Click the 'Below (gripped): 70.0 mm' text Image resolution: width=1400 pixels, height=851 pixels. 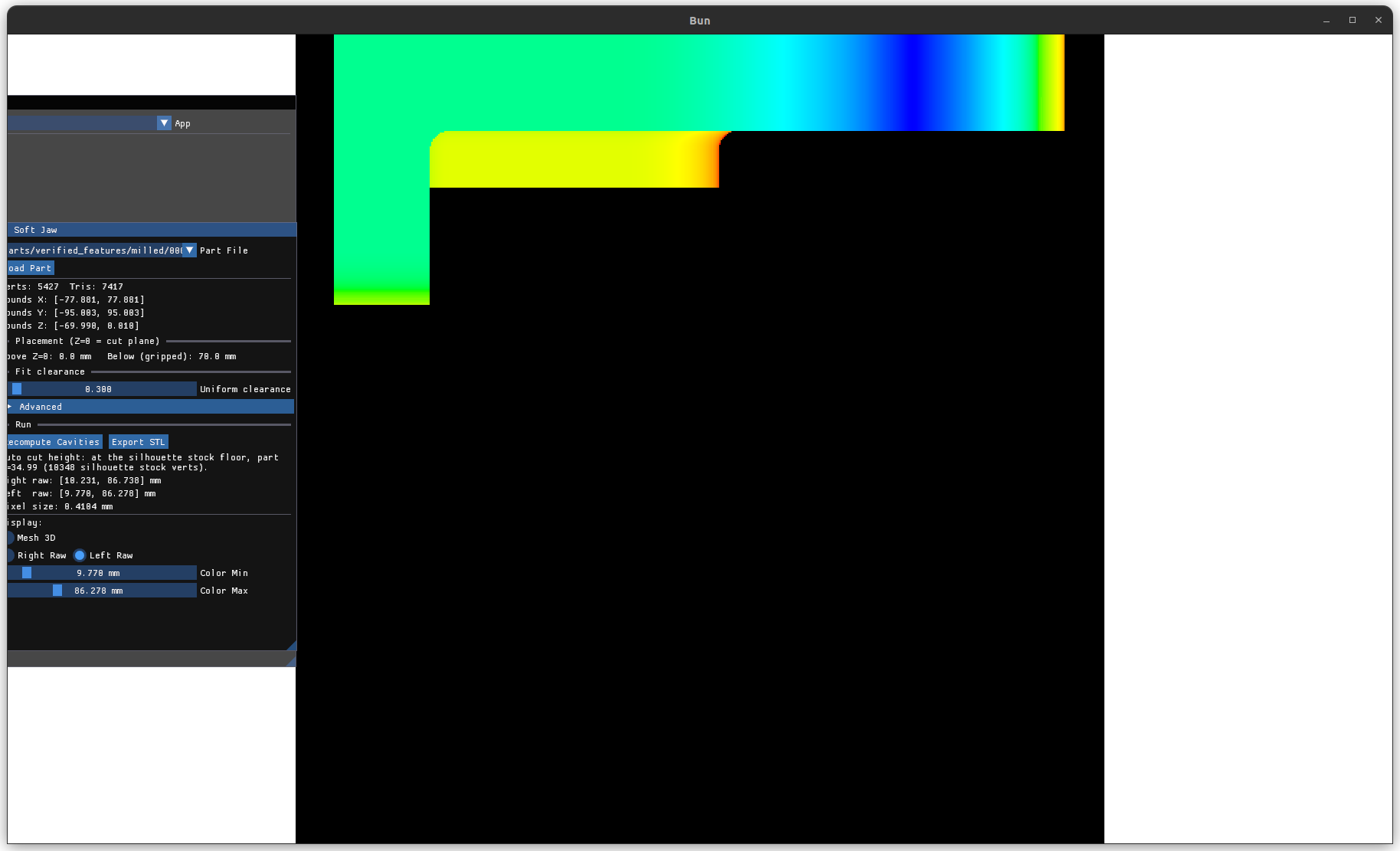pyautogui.click(x=172, y=356)
